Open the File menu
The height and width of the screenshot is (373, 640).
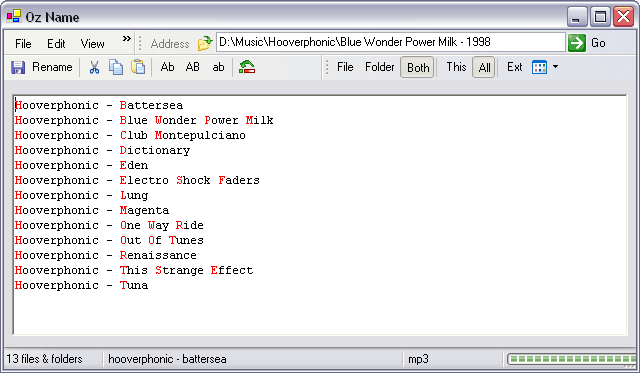point(23,44)
